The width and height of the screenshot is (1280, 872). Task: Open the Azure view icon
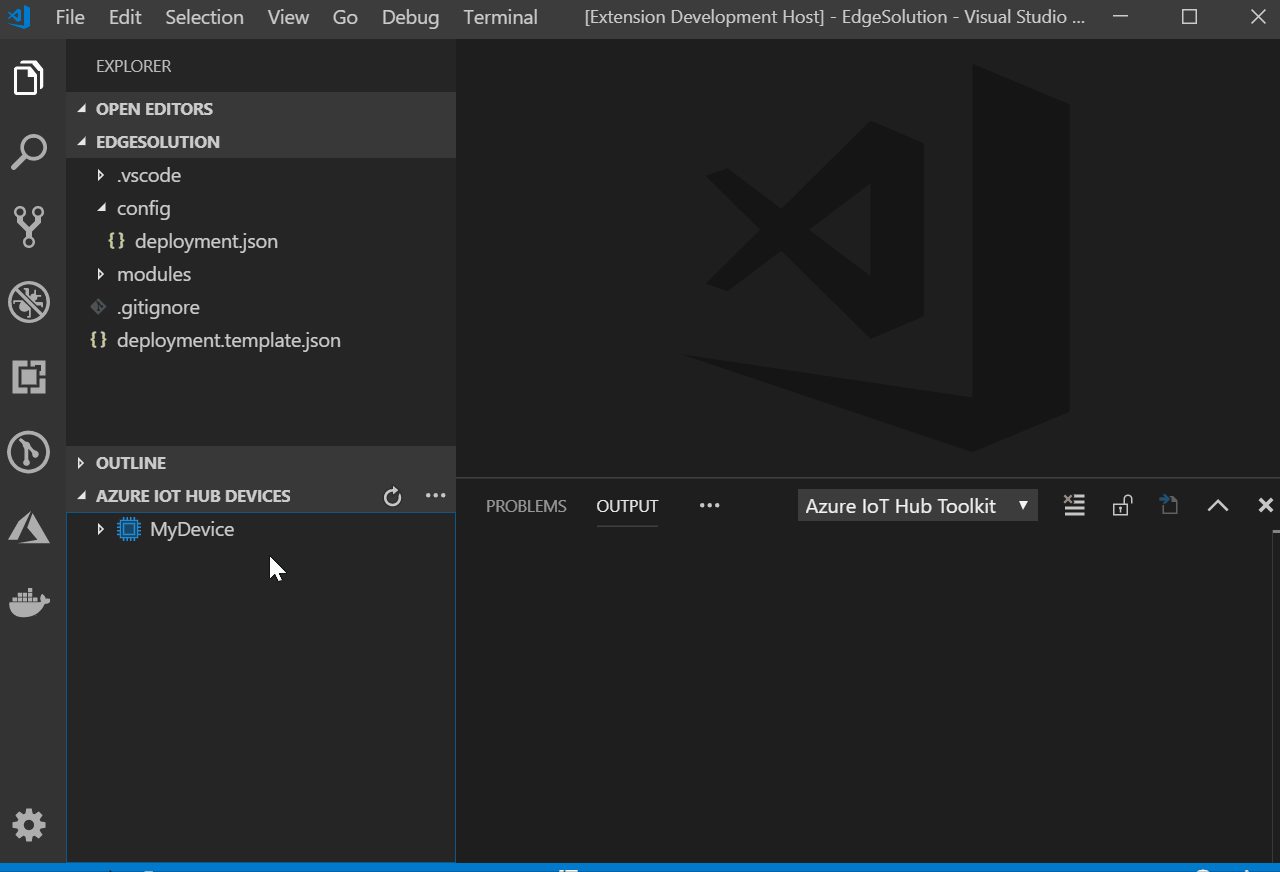[x=28, y=527]
